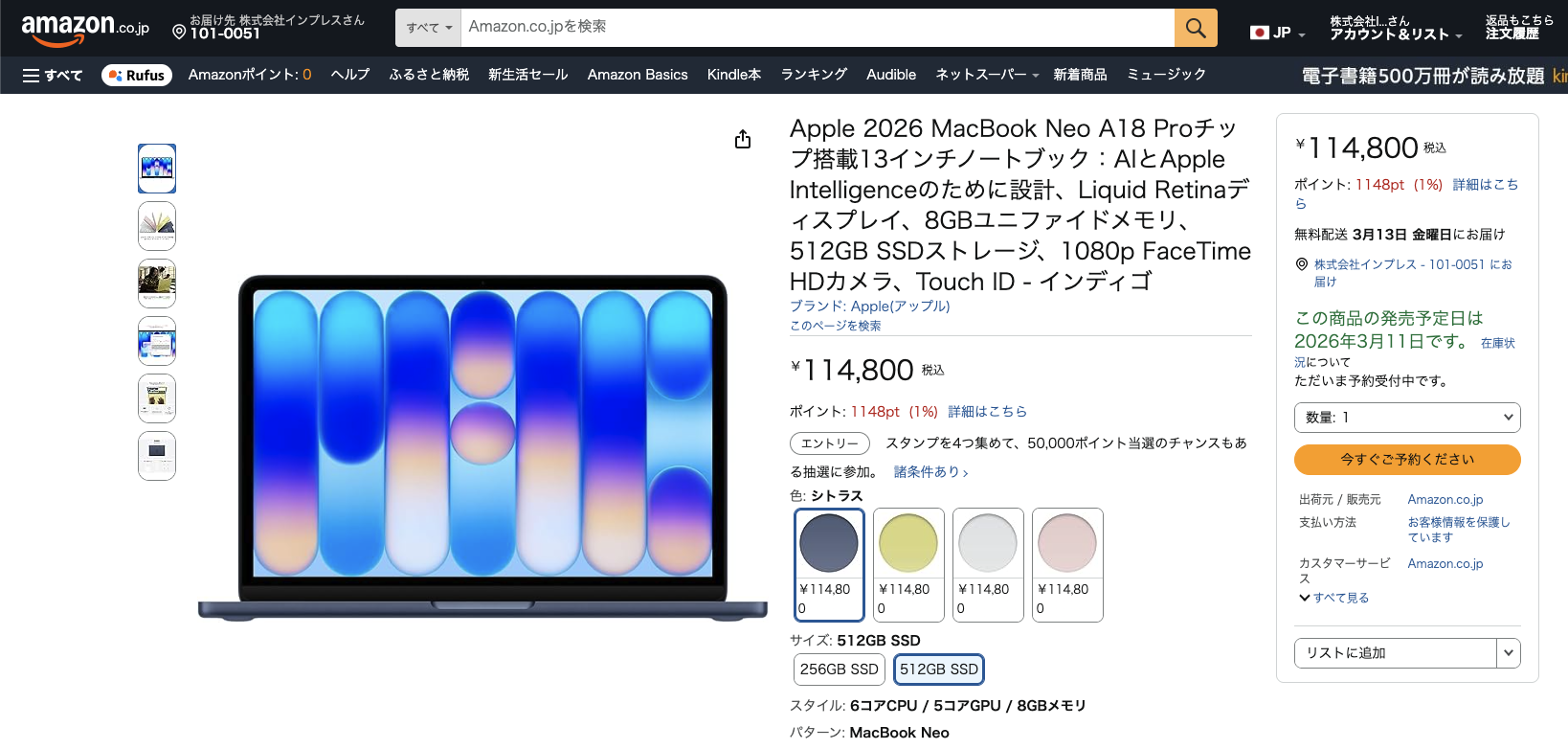Screen dimensions: 1568x749
Task: Click the Amazon.co.jp logo
Action: pos(85,29)
